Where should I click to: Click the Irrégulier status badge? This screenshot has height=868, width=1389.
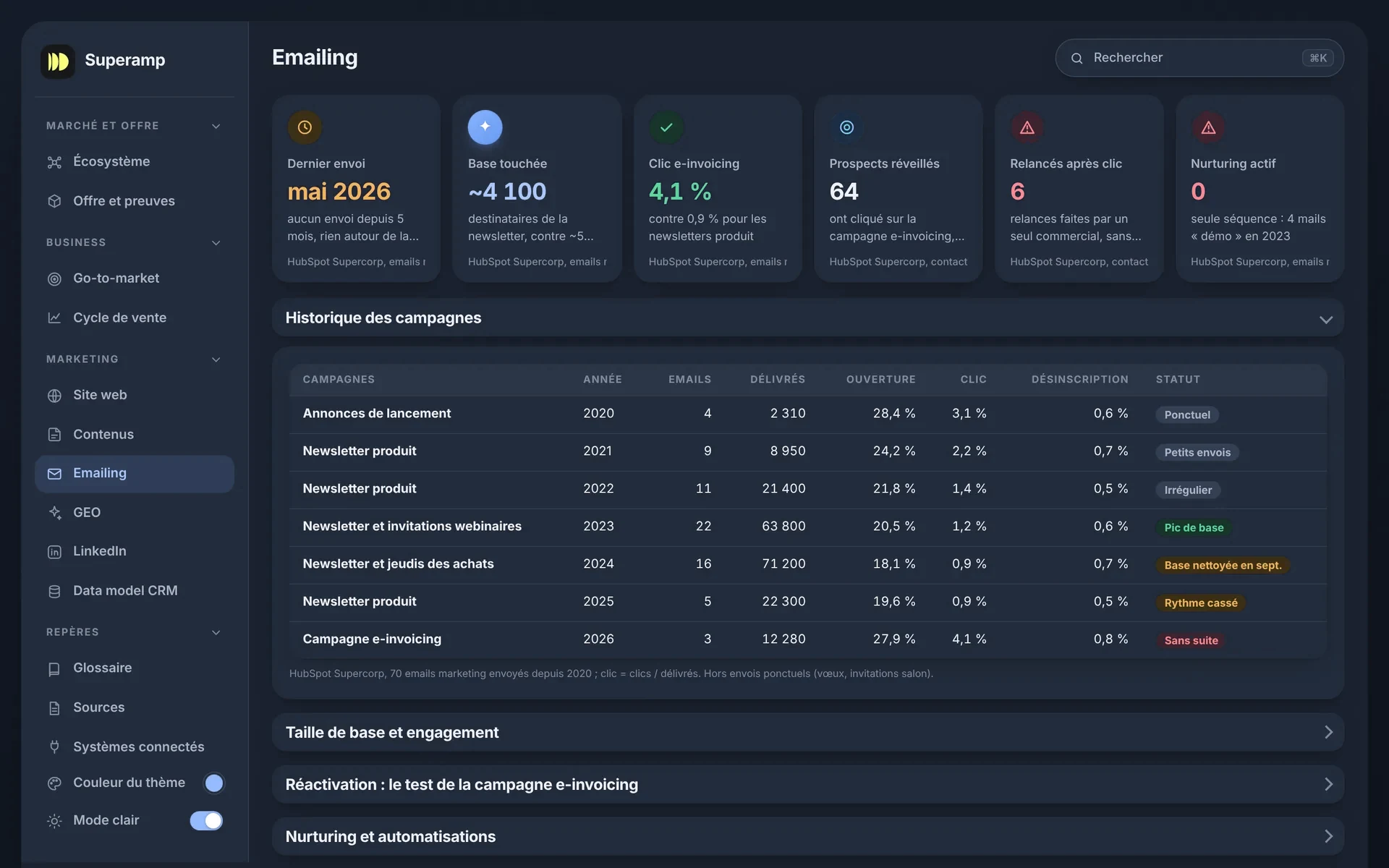coord(1188,490)
